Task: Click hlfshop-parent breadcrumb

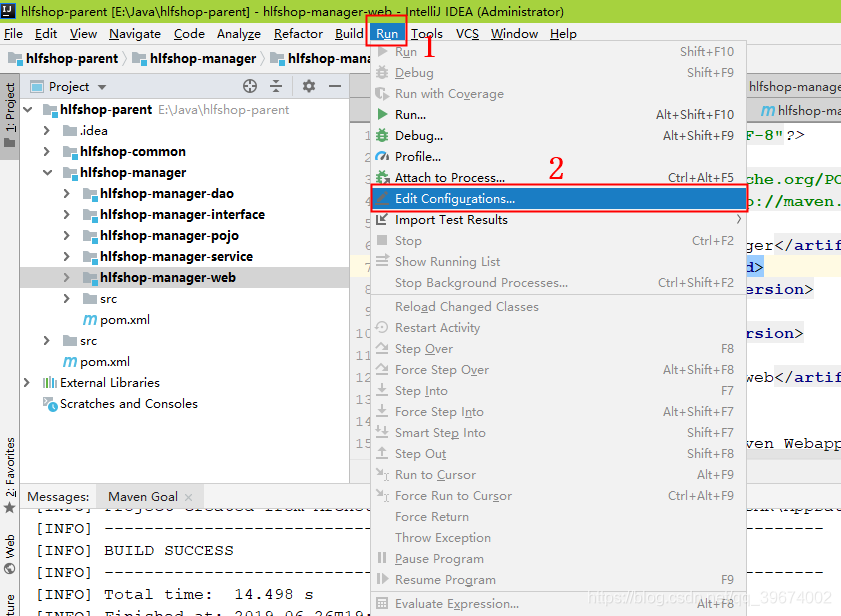Action: [64, 58]
